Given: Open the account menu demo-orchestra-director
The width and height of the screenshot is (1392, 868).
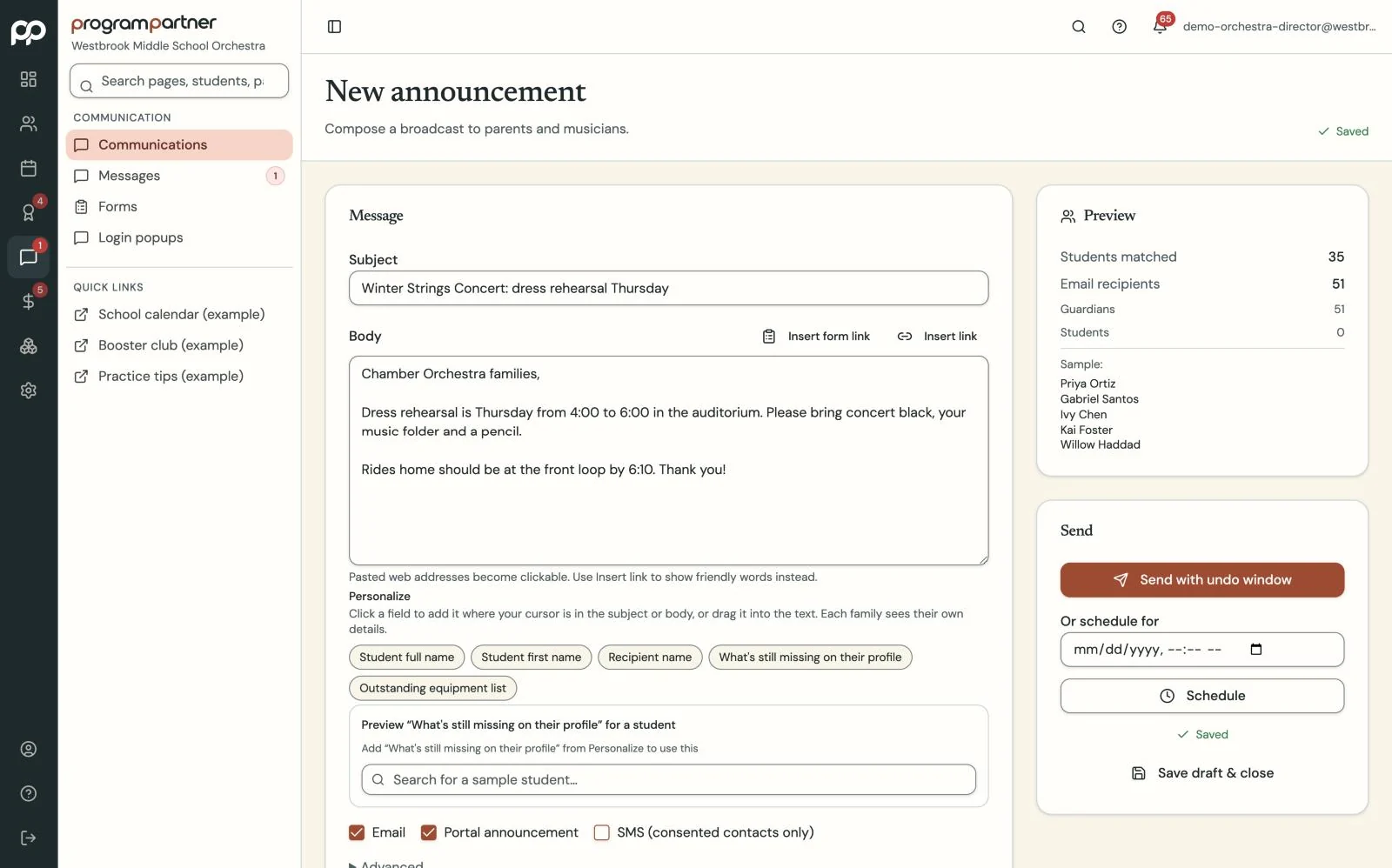Looking at the screenshot, I should pos(1279,27).
